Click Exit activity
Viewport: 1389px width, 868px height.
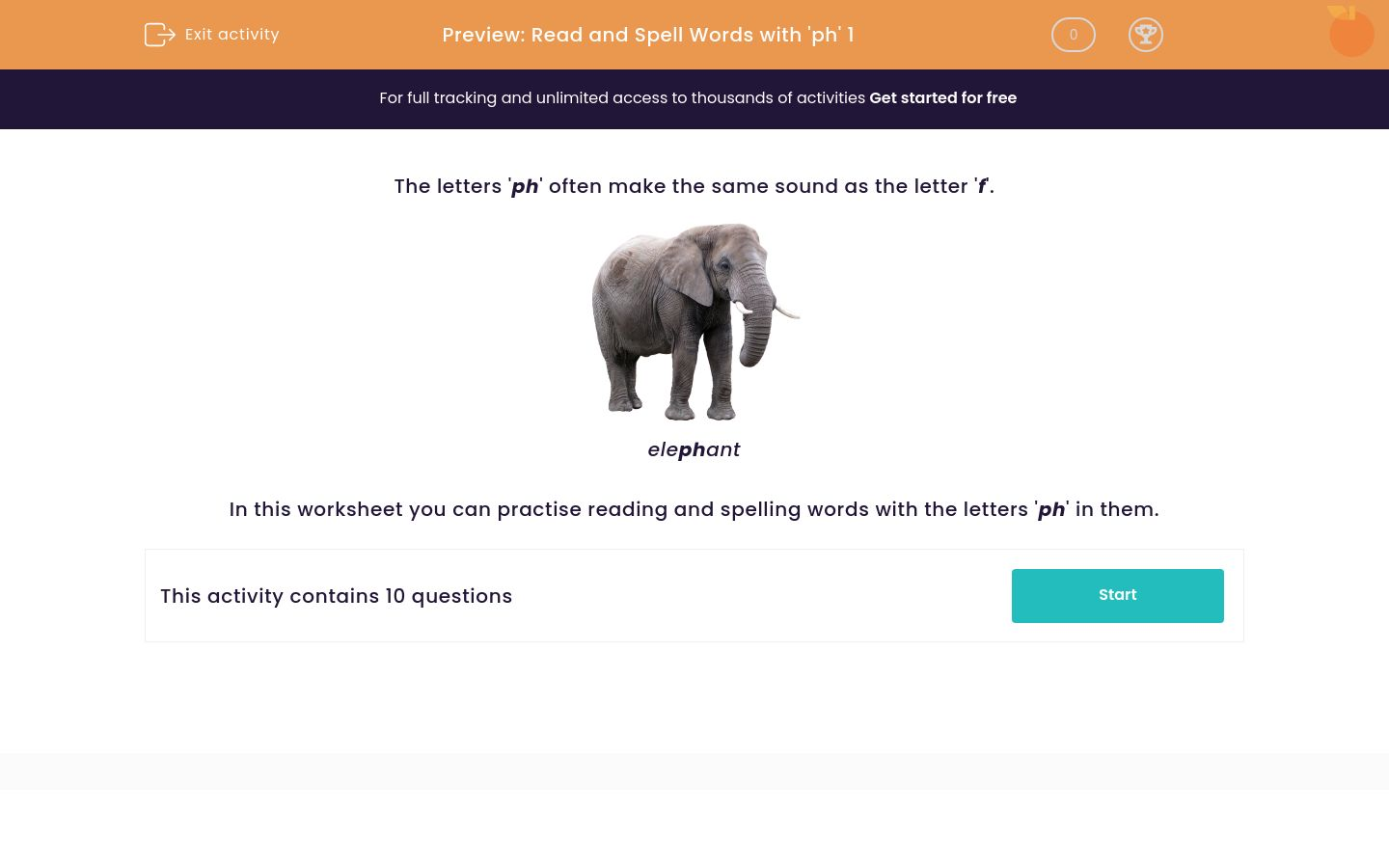click(x=231, y=35)
